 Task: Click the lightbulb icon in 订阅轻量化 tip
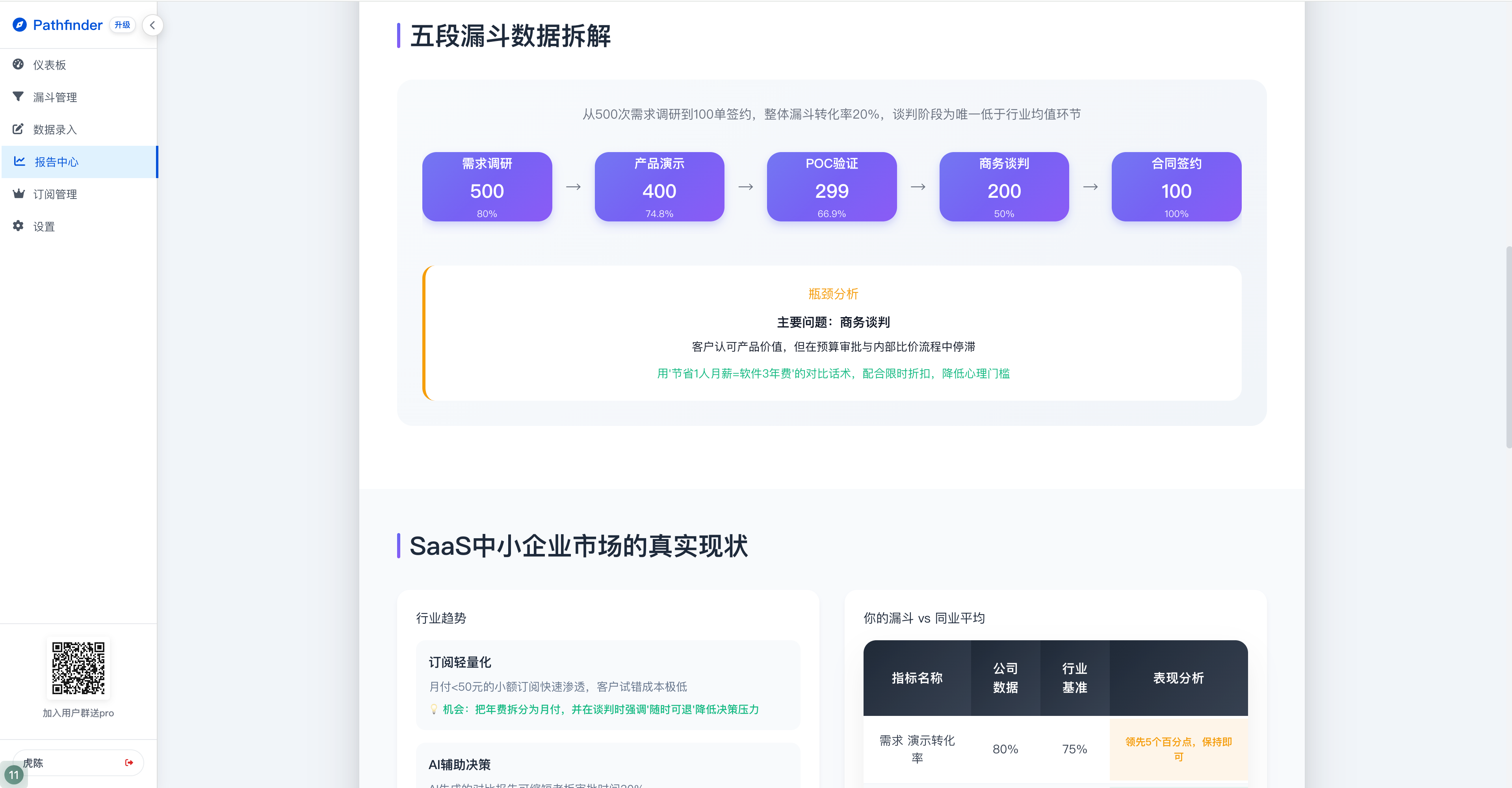click(434, 709)
